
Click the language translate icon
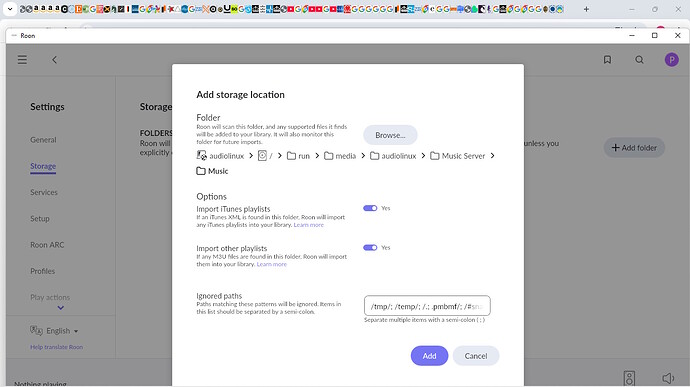coord(36,330)
